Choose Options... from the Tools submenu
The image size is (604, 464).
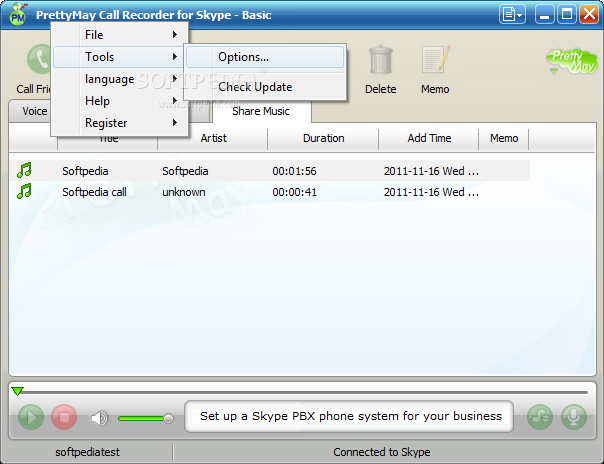tap(265, 57)
